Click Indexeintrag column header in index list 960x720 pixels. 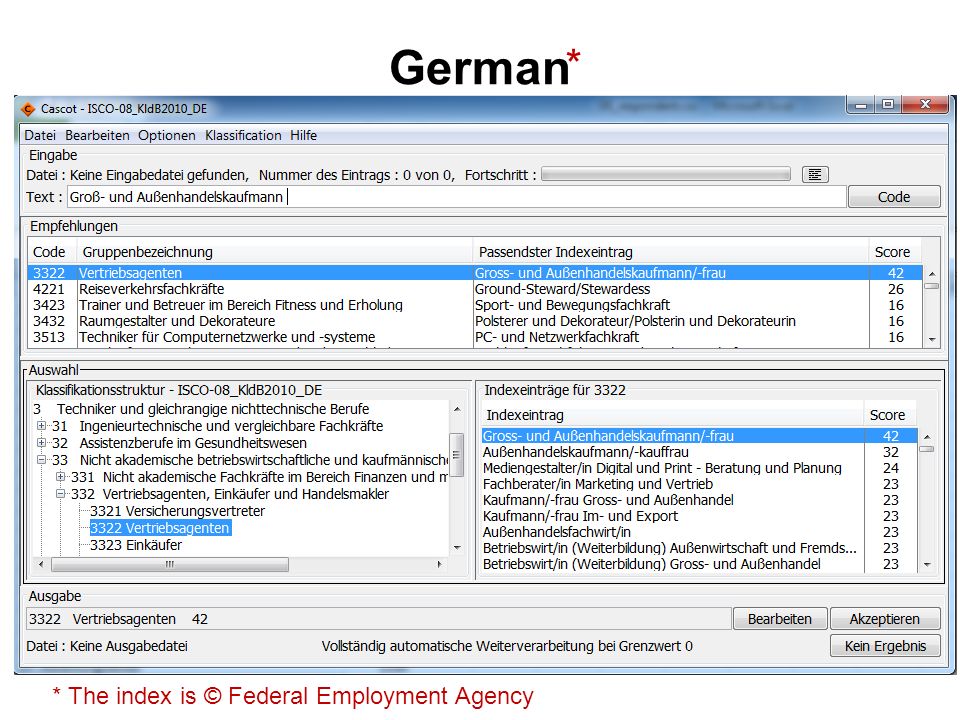point(672,415)
